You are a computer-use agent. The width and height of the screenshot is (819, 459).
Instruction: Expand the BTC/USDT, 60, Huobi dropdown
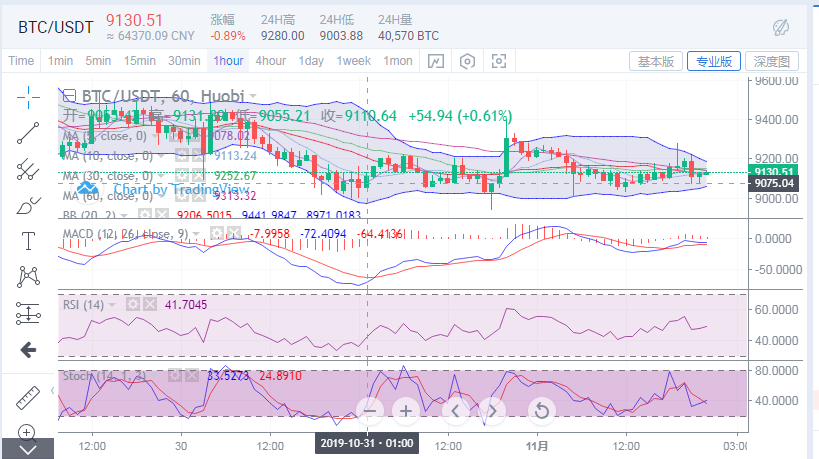pyautogui.click(x=253, y=96)
